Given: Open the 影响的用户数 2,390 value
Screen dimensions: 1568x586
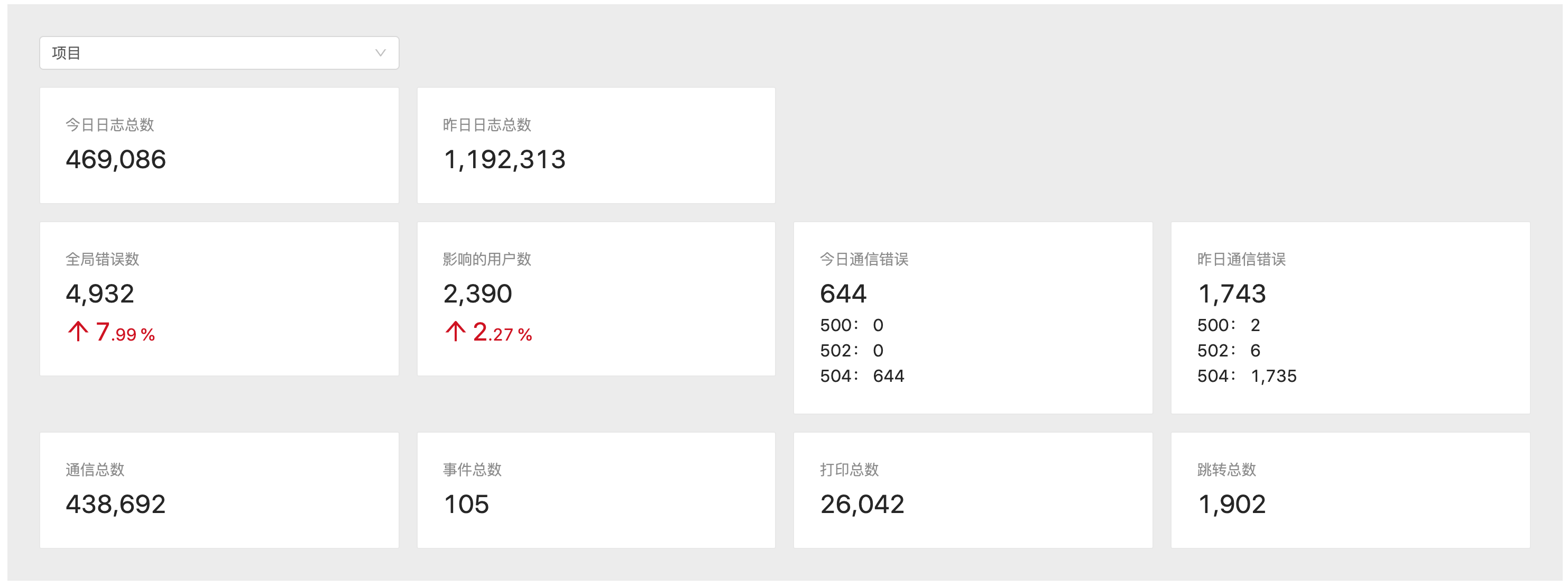Looking at the screenshot, I should [x=478, y=294].
